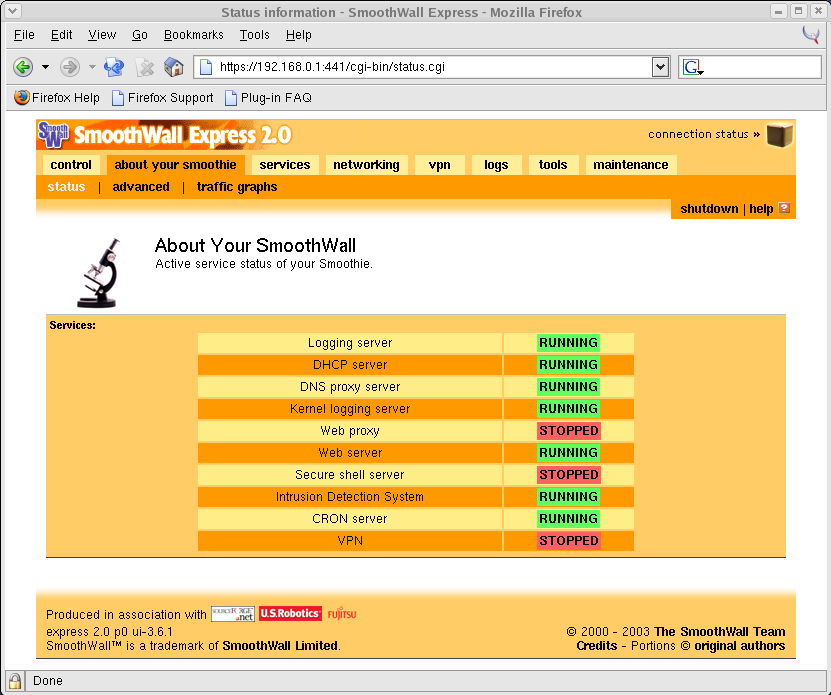Screen dimensions: 831x695
Task: Click the Fujitsu logo
Action: 342,614
